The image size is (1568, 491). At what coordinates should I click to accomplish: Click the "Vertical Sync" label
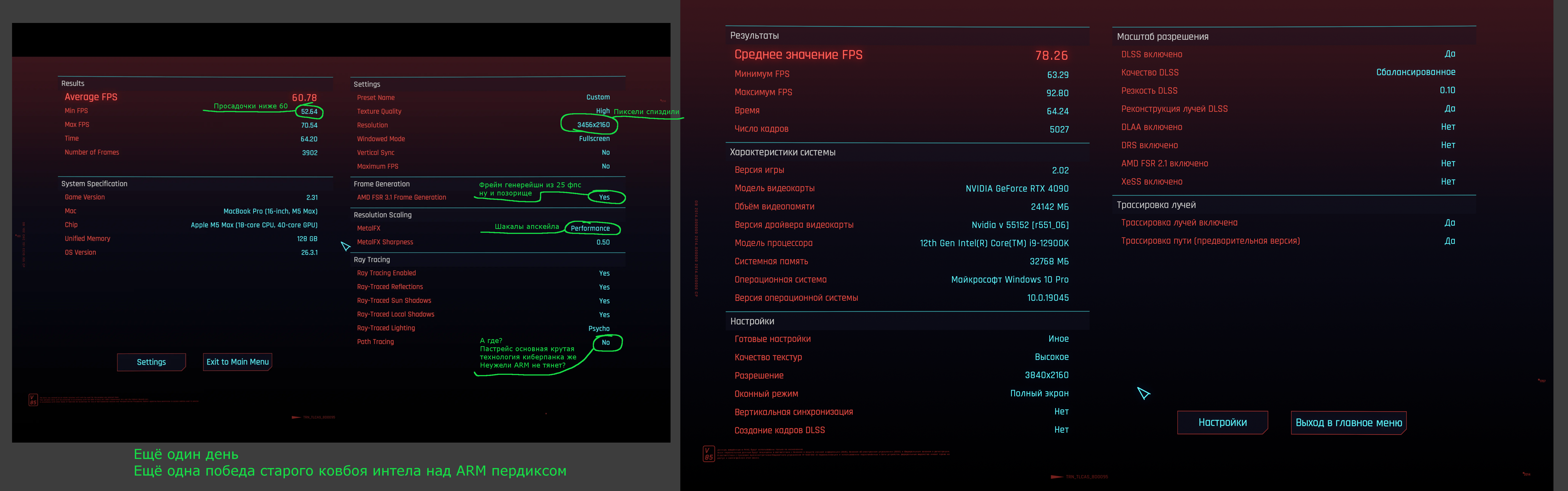click(x=376, y=153)
